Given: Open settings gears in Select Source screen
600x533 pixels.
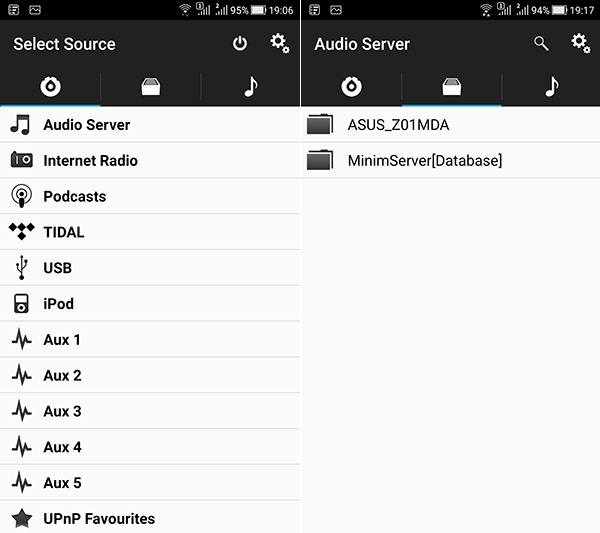Looking at the screenshot, I should click(280, 43).
